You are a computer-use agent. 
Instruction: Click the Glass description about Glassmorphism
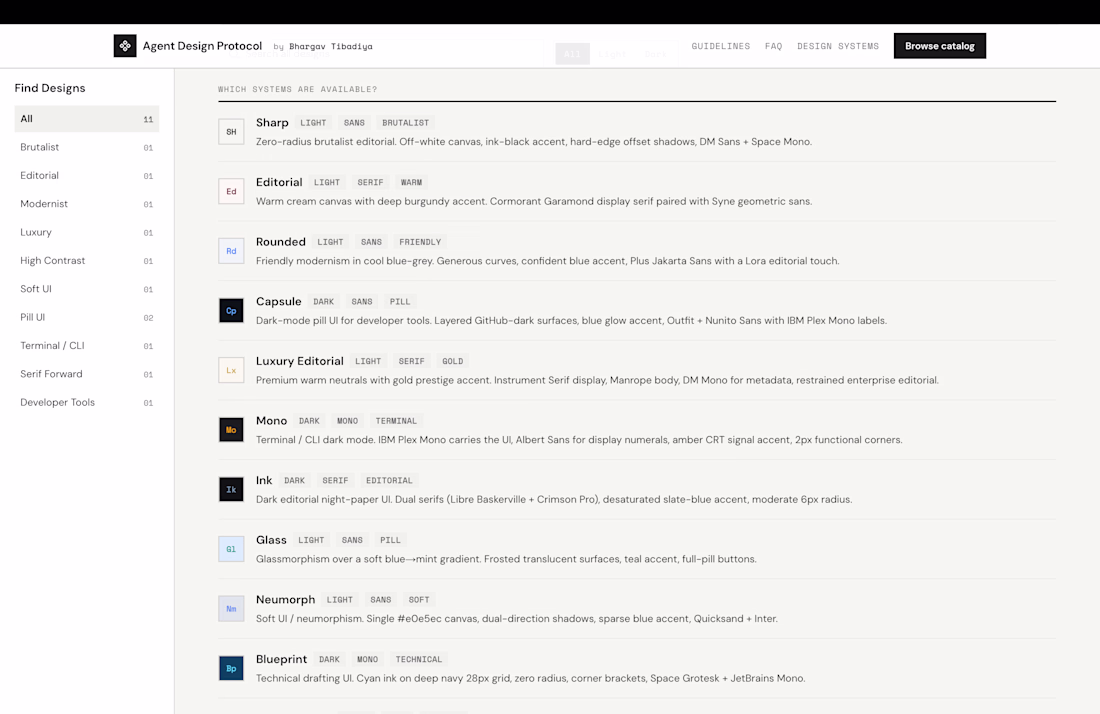506,559
